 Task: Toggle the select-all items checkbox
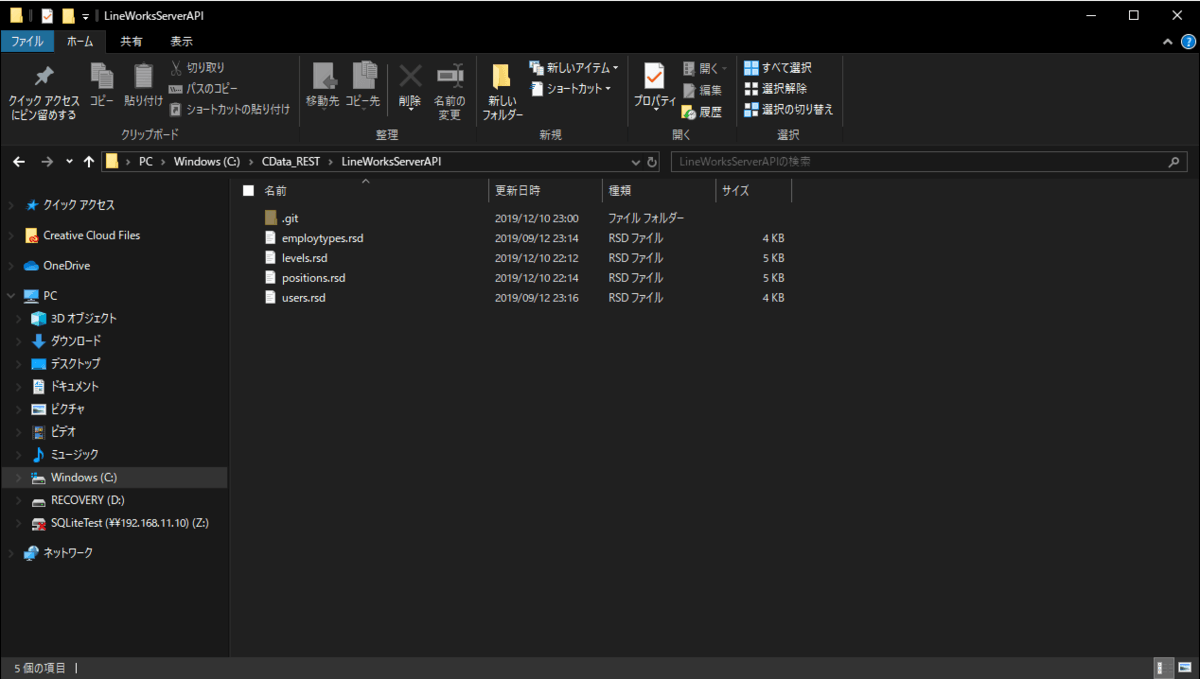click(x=248, y=190)
